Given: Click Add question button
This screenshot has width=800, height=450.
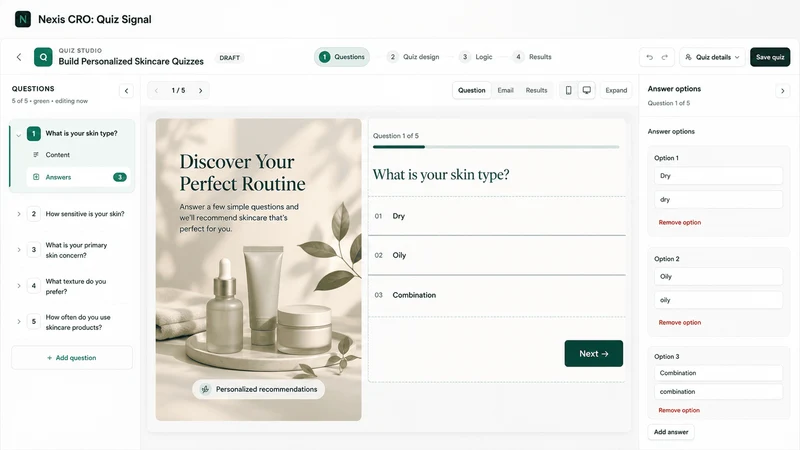Looking at the screenshot, I should point(72,358).
